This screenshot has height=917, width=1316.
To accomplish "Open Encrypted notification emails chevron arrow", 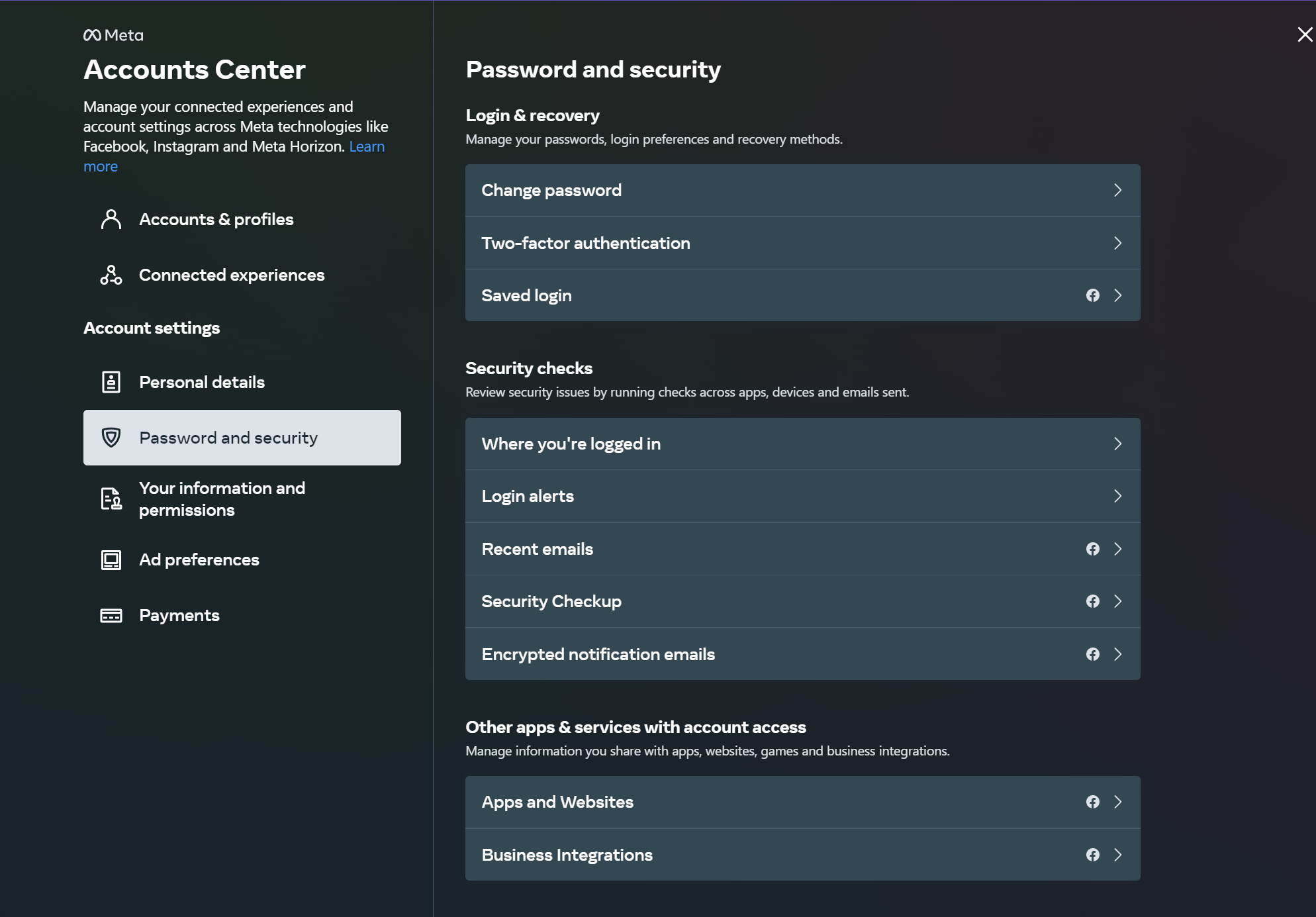I will 1118,654.
